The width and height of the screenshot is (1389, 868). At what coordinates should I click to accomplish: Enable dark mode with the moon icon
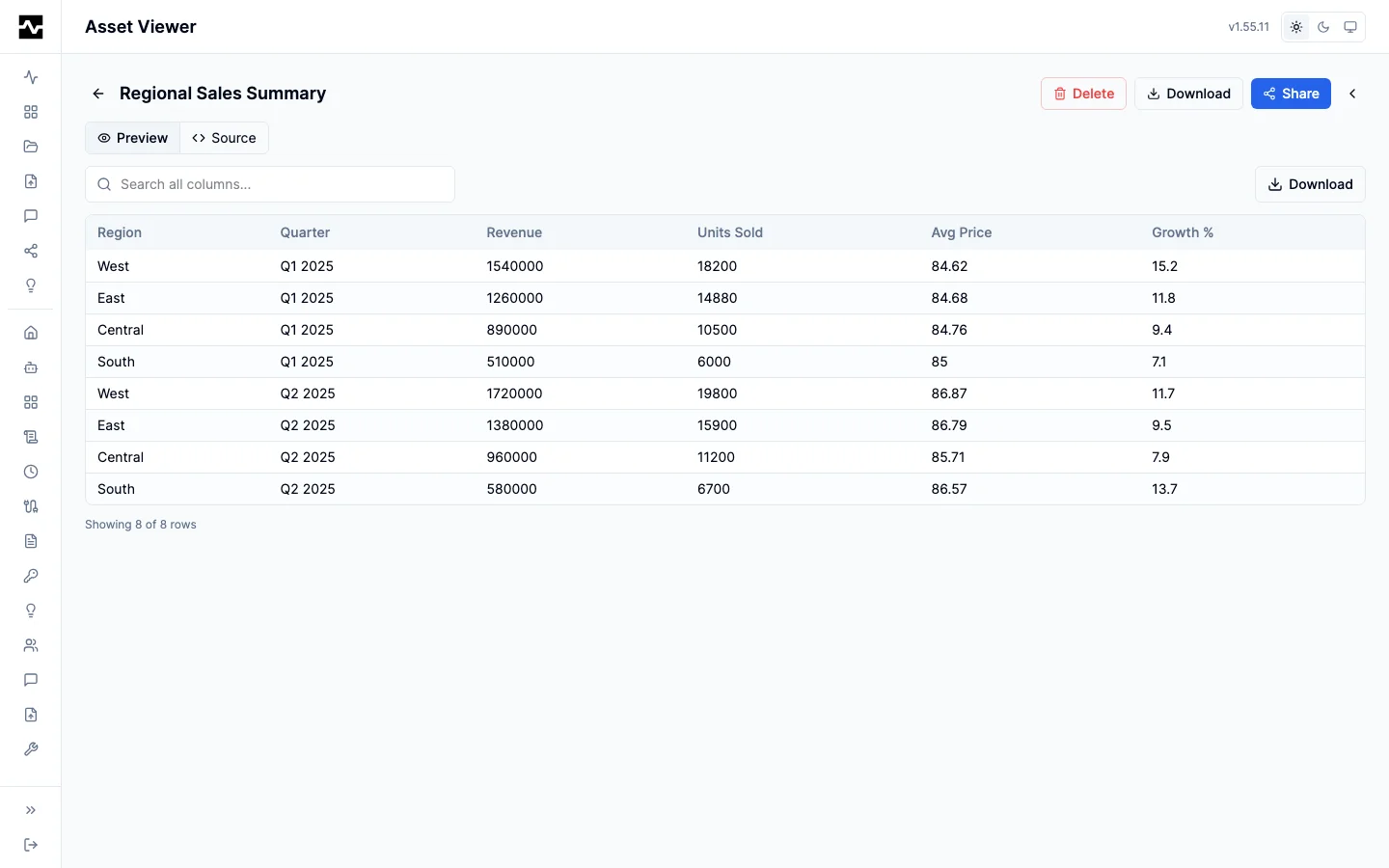[1322, 27]
